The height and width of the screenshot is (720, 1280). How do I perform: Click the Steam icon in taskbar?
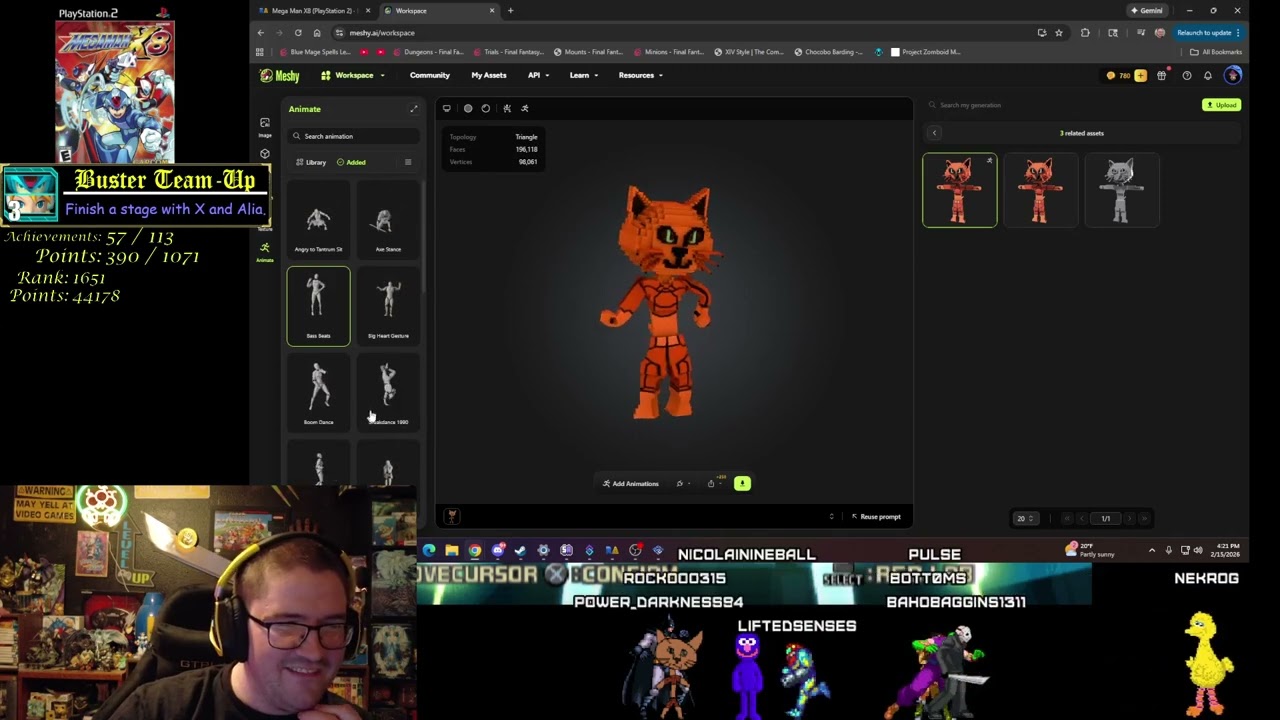pos(520,550)
